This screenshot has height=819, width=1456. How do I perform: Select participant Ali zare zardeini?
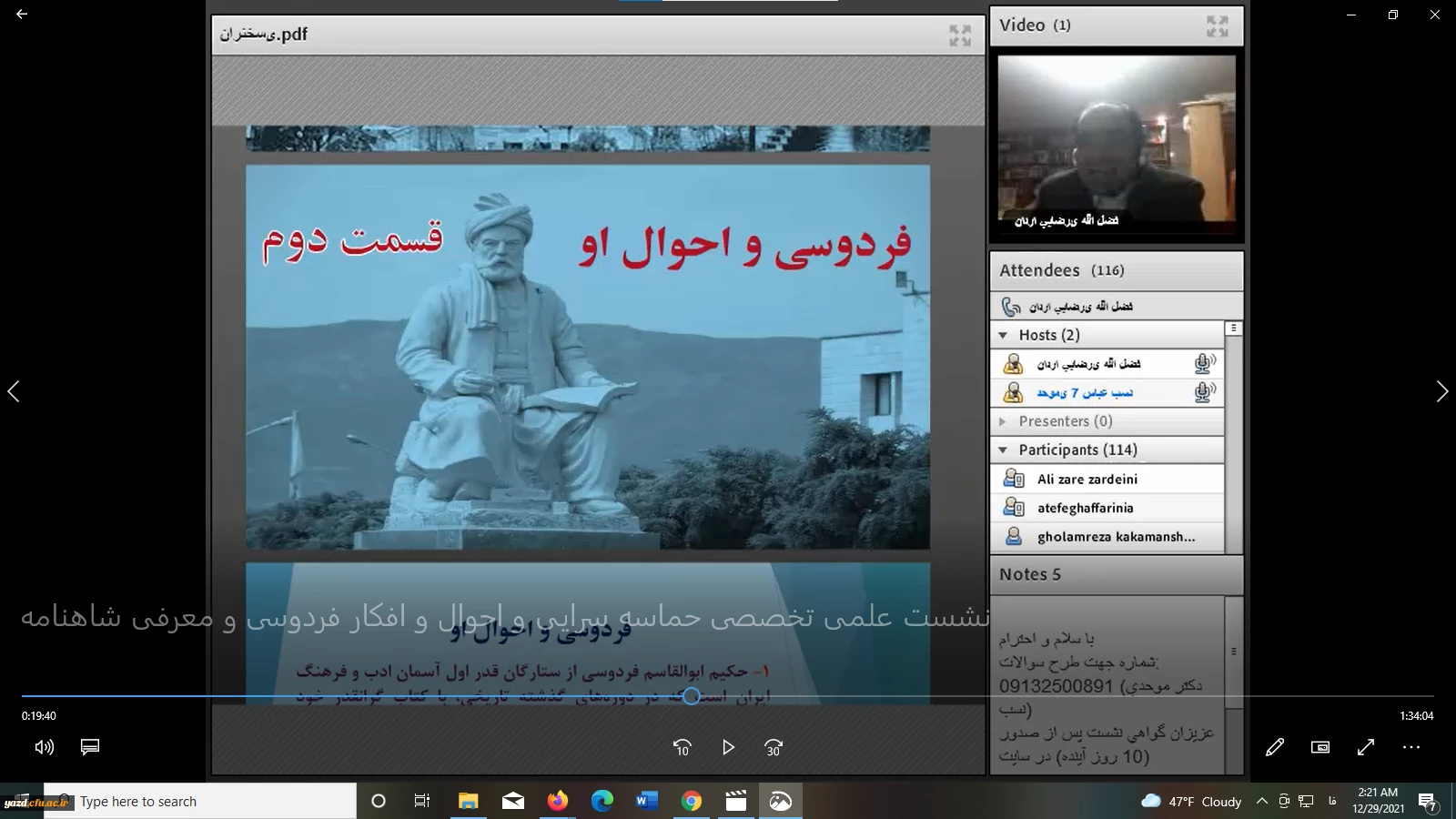tap(1087, 479)
